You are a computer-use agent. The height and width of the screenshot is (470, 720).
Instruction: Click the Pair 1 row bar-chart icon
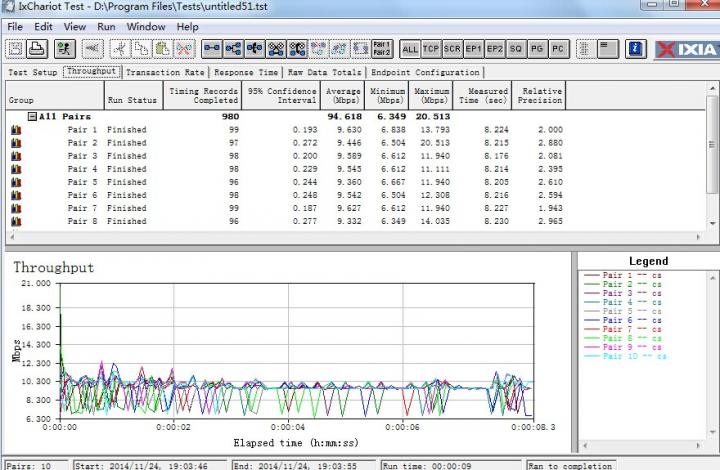coord(17,130)
